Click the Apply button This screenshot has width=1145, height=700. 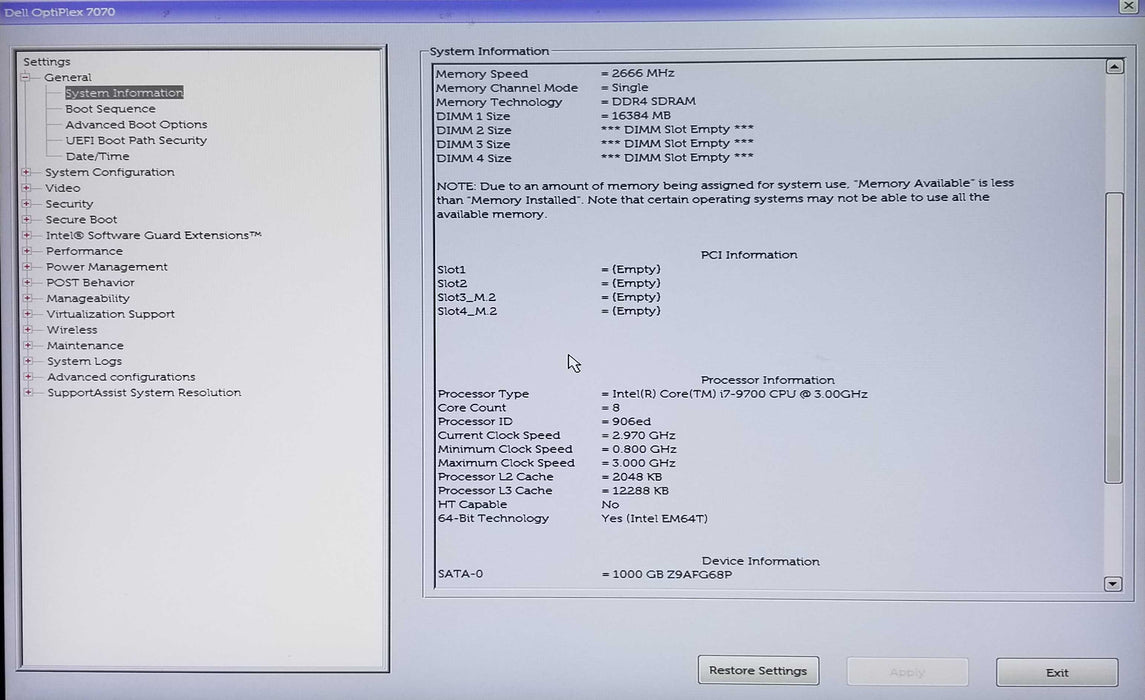click(x=908, y=672)
